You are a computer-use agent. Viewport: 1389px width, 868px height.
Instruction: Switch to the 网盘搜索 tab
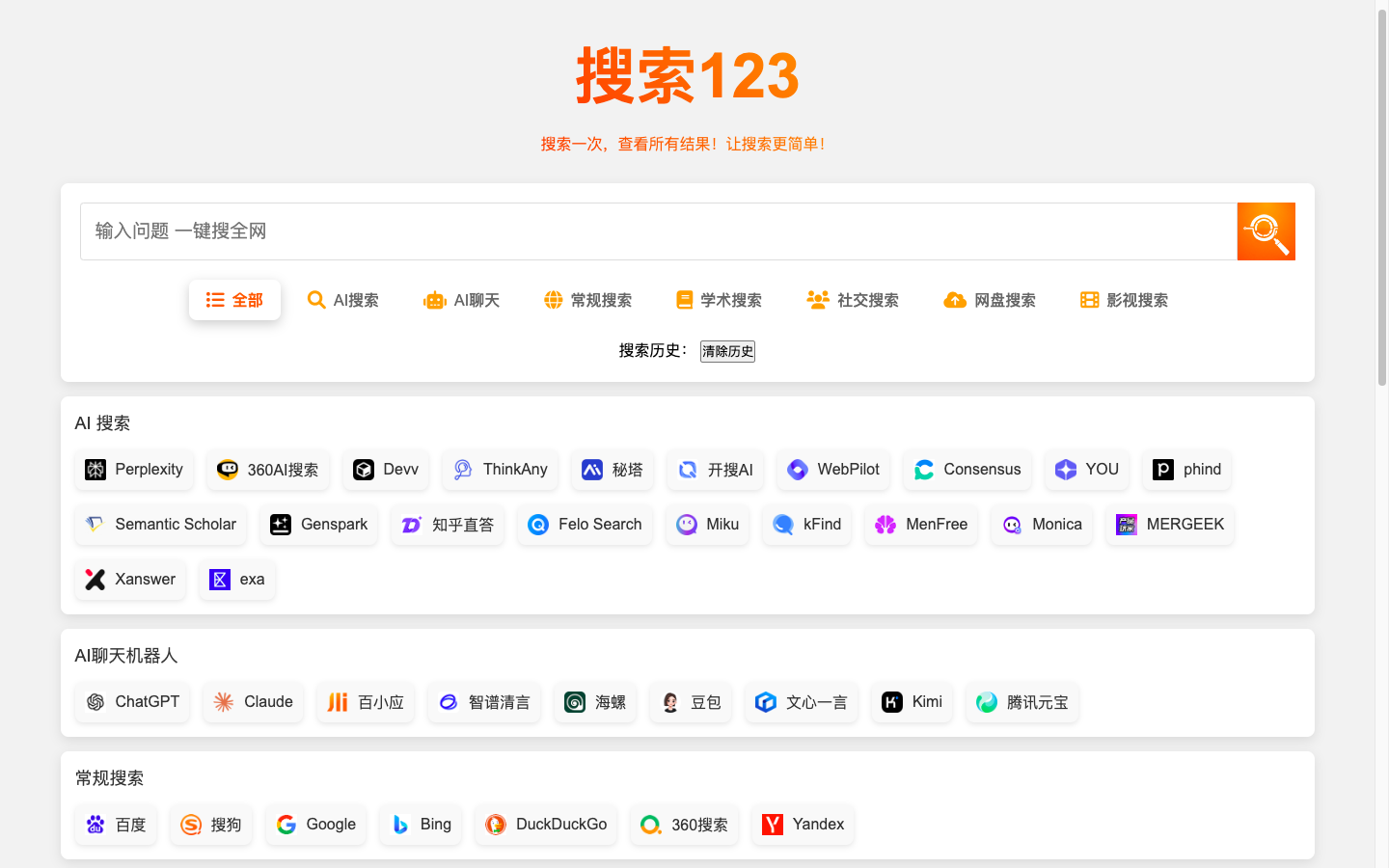(990, 300)
